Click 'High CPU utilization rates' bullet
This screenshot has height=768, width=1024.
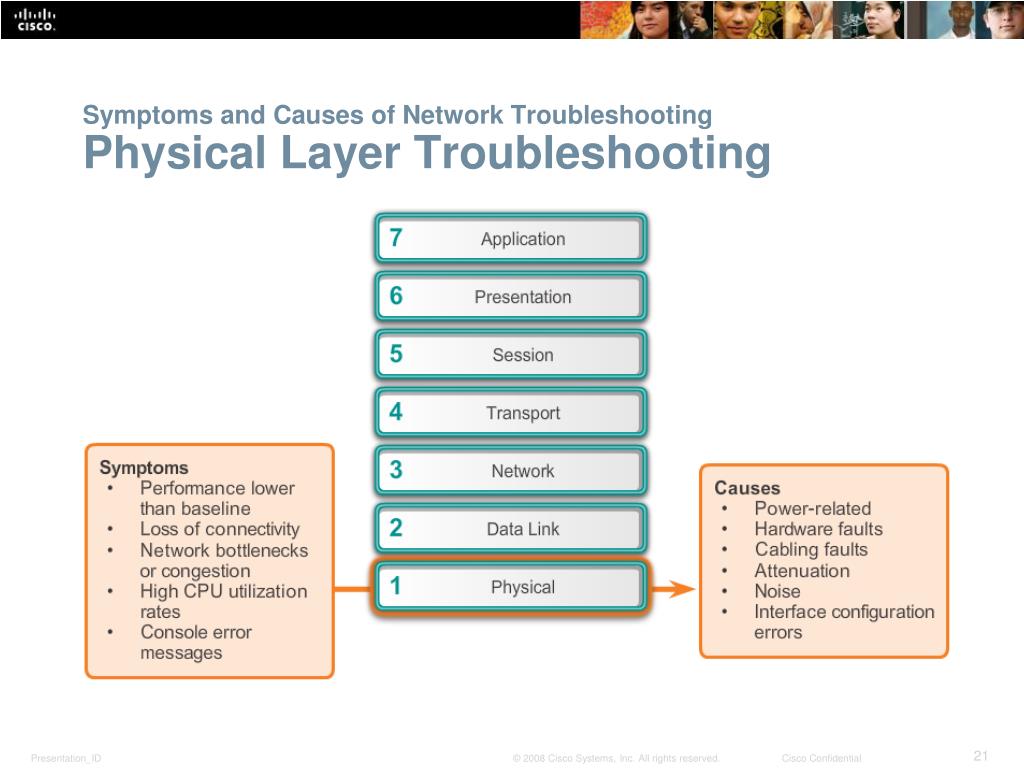223,601
